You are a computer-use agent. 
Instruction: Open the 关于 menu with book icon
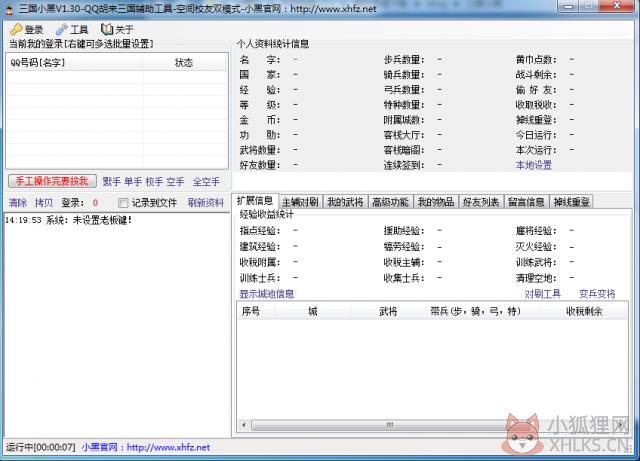click(117, 29)
